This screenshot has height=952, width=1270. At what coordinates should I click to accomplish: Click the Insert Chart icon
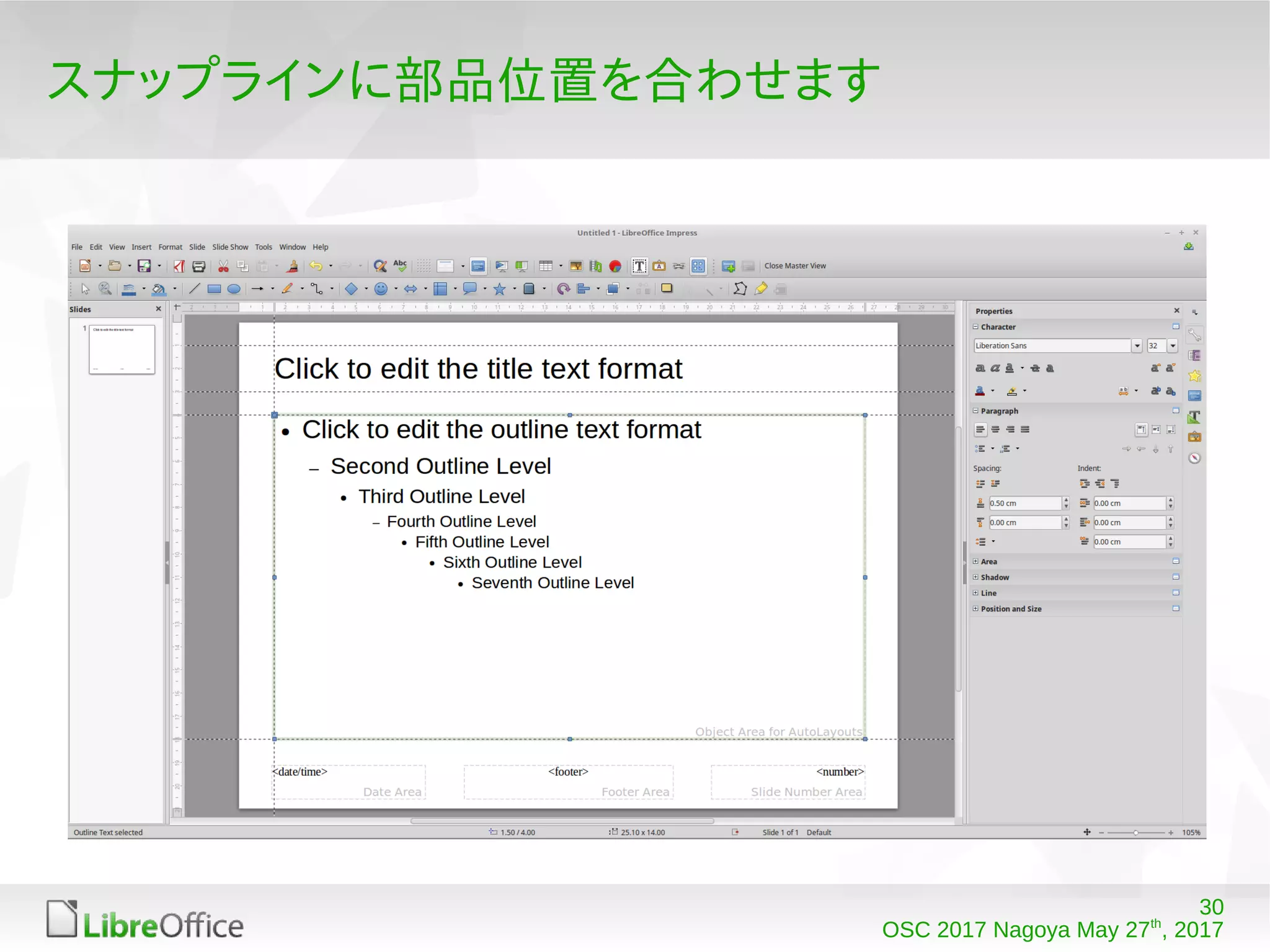615,266
